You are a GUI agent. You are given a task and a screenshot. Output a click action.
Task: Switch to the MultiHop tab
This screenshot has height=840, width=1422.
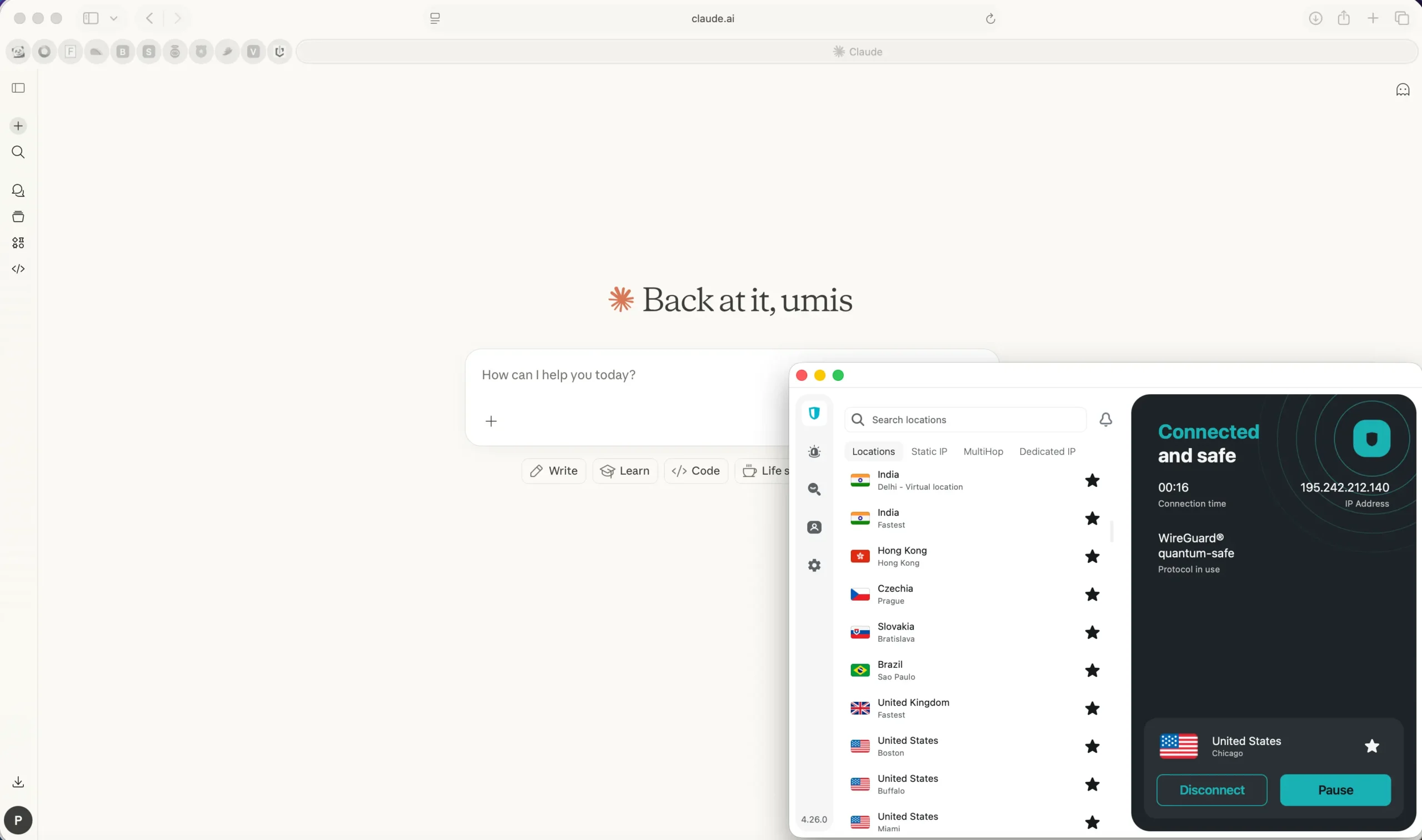[x=983, y=451]
